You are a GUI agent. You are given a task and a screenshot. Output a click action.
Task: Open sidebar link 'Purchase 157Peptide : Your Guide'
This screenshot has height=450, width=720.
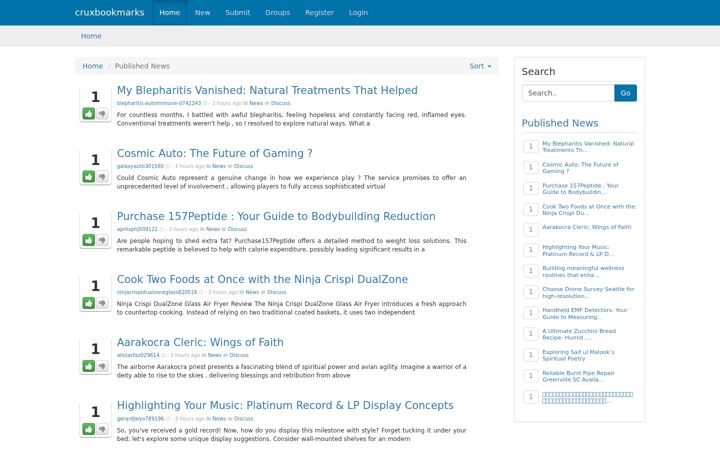click(x=580, y=189)
